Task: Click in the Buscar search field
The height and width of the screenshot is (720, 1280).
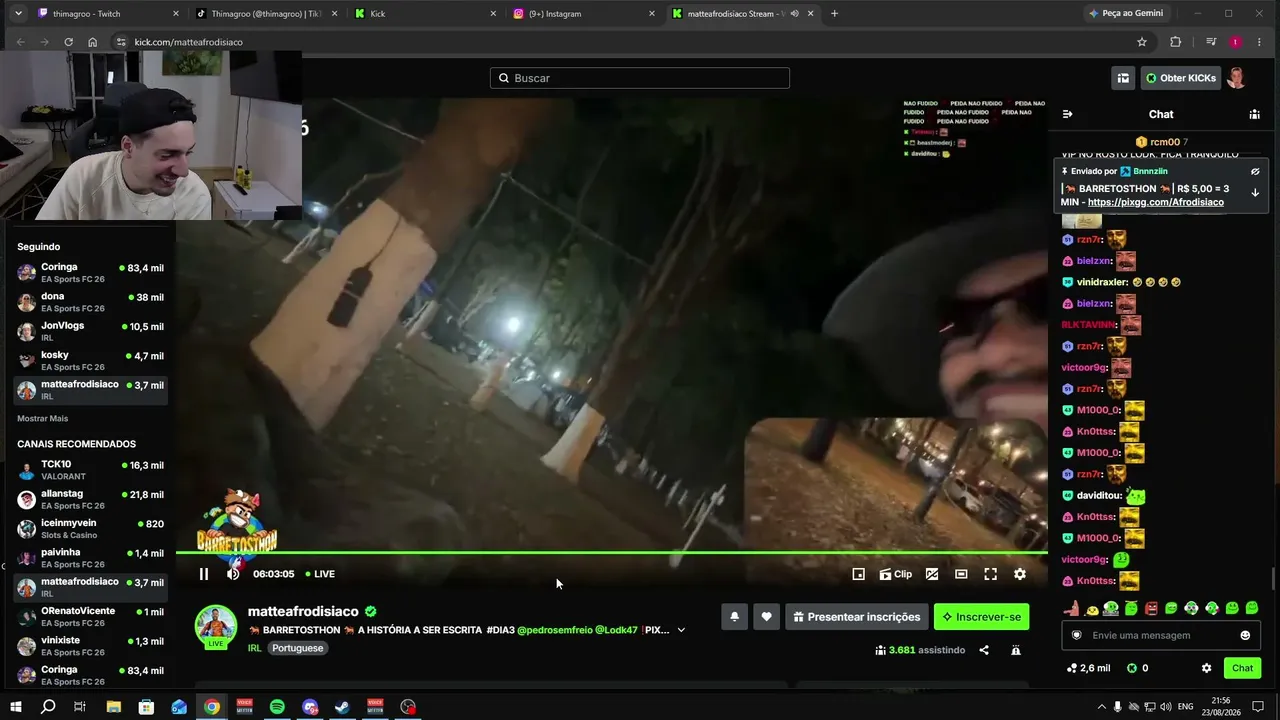Action: pyautogui.click(x=640, y=78)
